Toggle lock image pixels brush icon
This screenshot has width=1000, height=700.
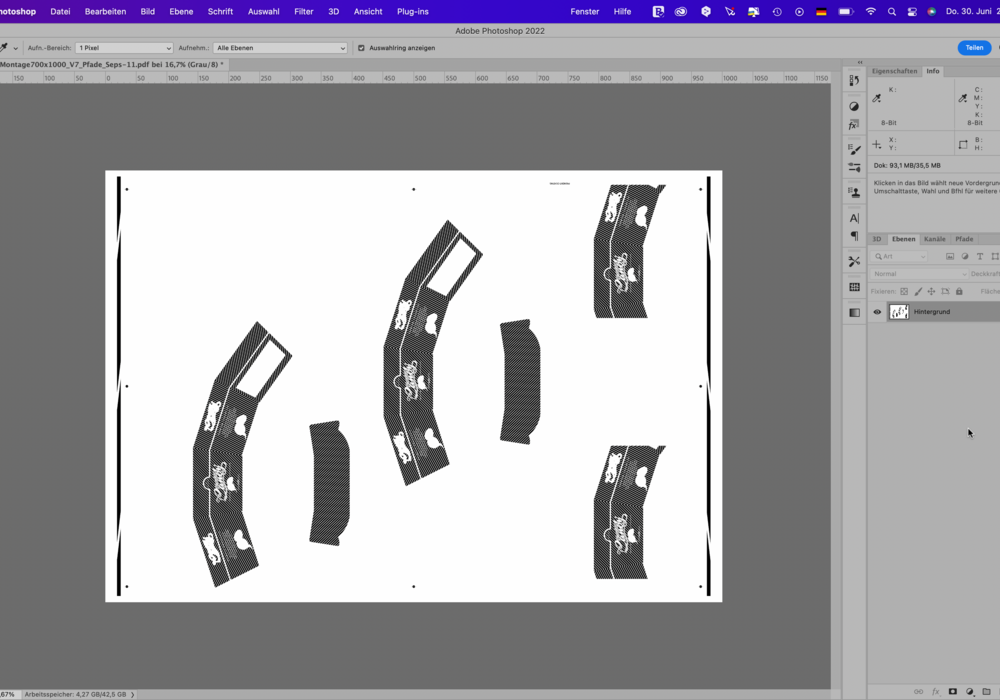click(918, 291)
